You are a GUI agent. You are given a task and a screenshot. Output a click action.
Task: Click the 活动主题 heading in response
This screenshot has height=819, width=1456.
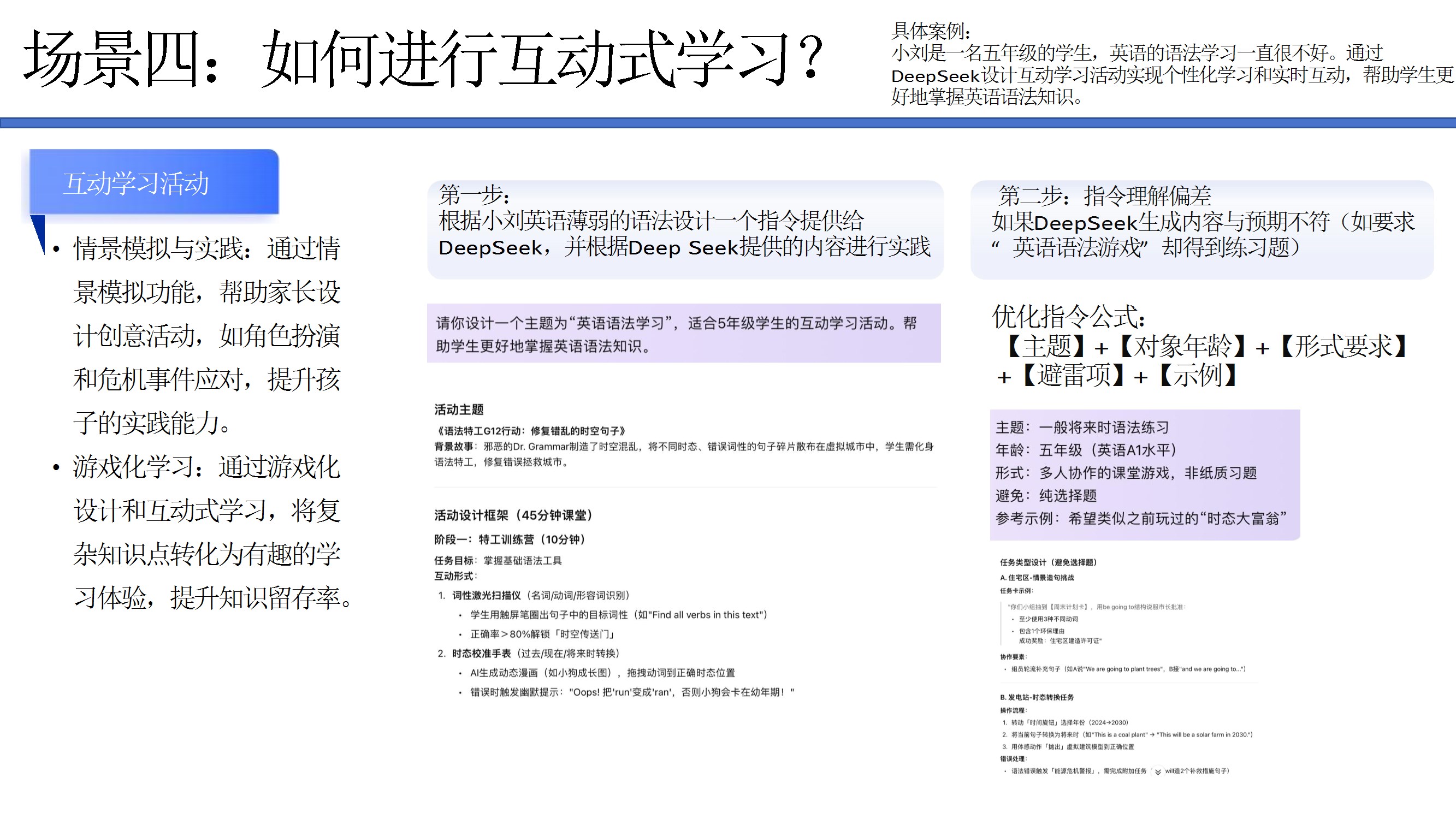pos(459,409)
